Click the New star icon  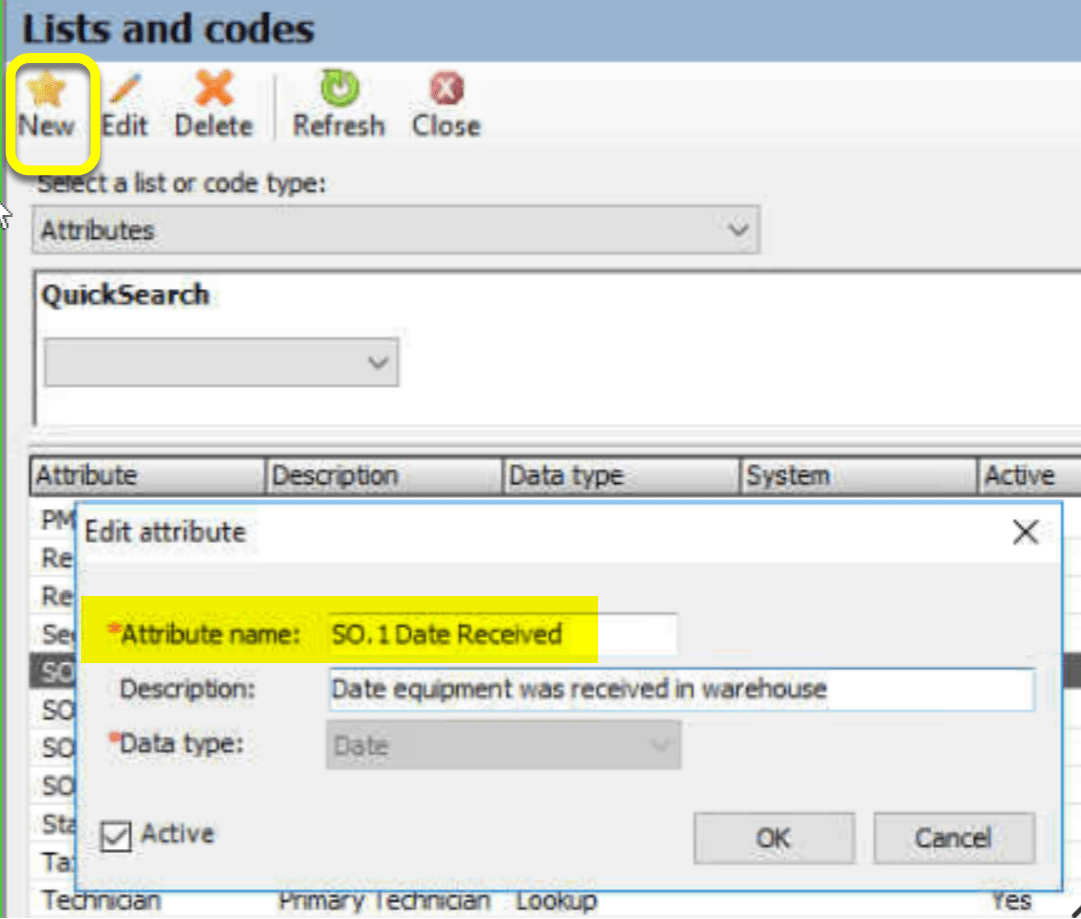45,90
